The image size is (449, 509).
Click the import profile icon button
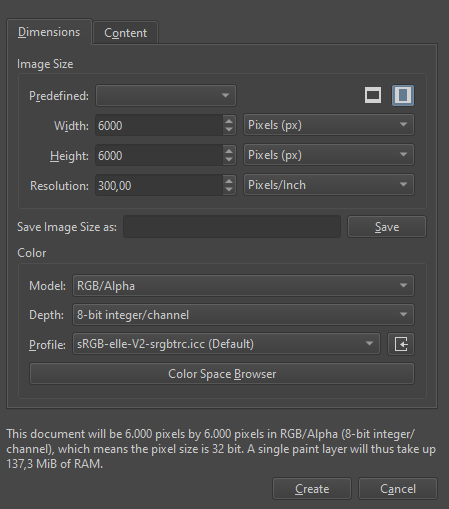401,344
